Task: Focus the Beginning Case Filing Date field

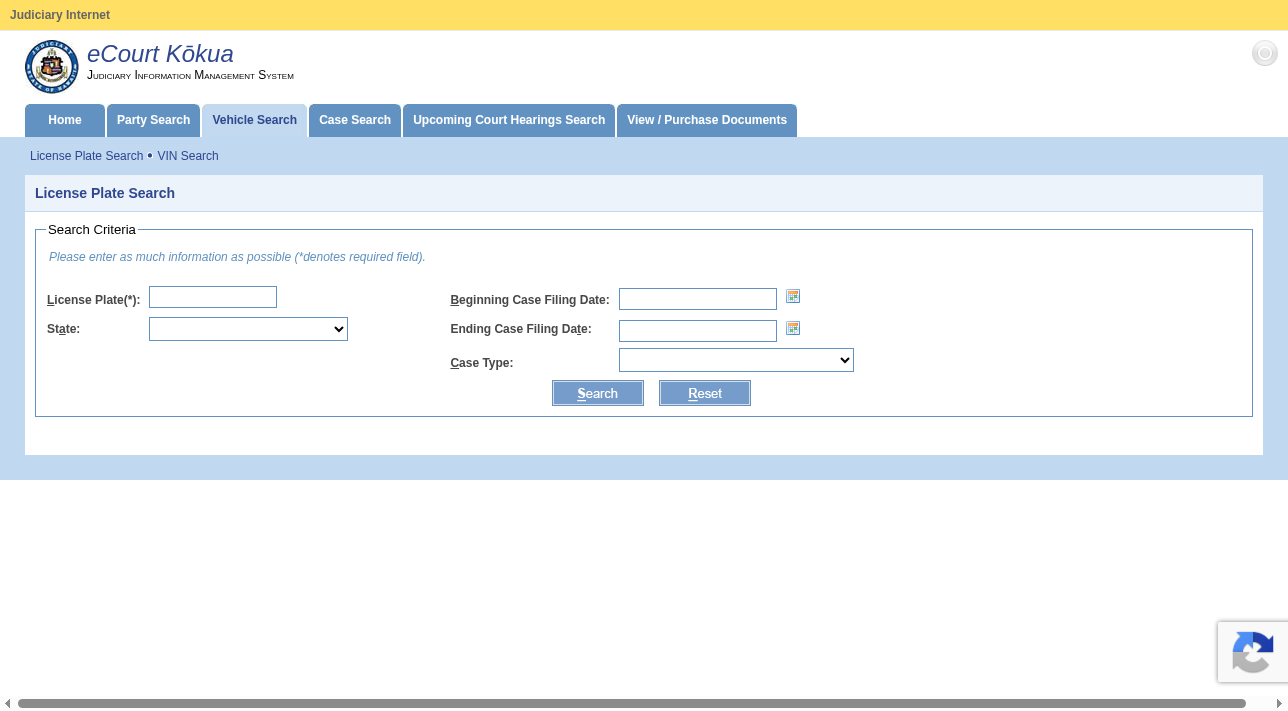Action: pos(698,299)
